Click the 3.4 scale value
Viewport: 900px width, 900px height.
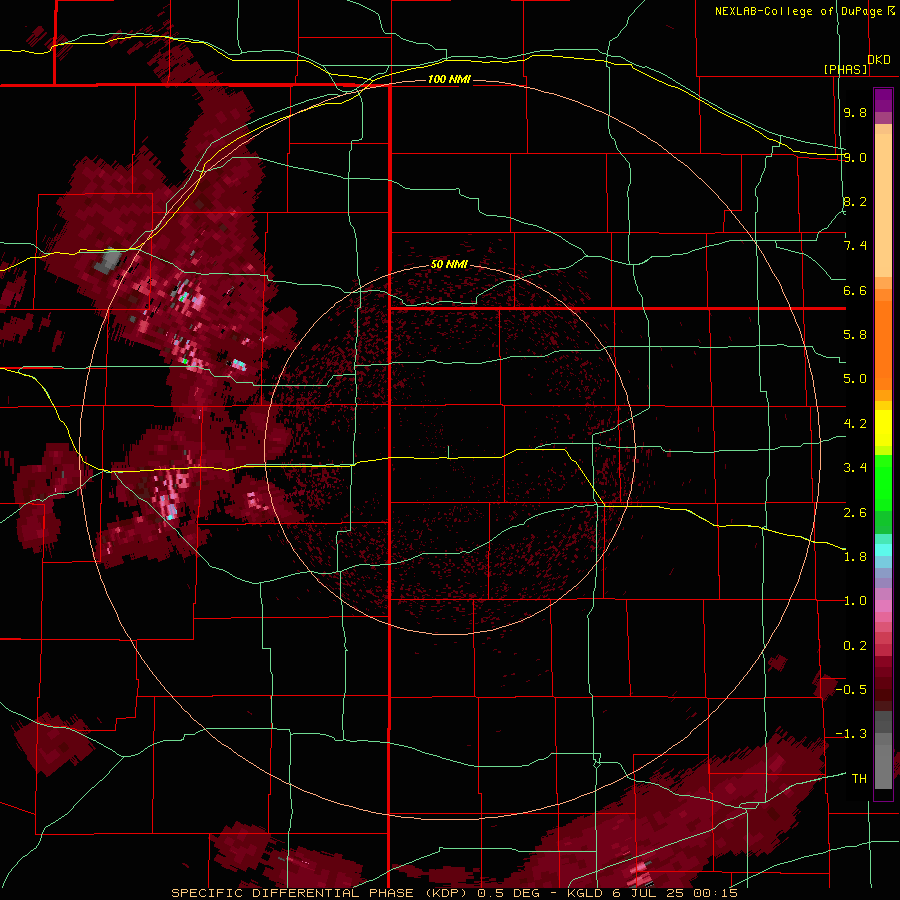(x=855, y=468)
